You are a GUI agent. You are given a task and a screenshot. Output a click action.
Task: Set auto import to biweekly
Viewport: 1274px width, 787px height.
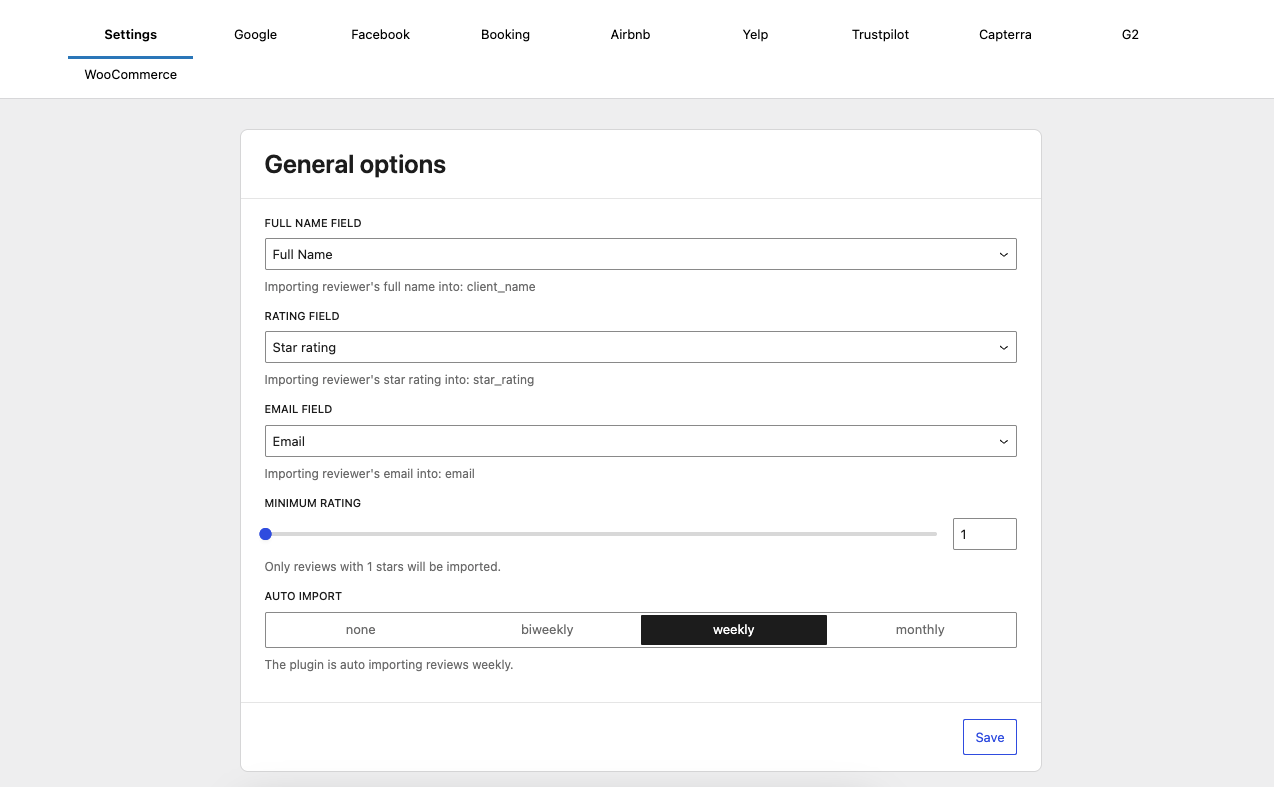[x=547, y=630]
